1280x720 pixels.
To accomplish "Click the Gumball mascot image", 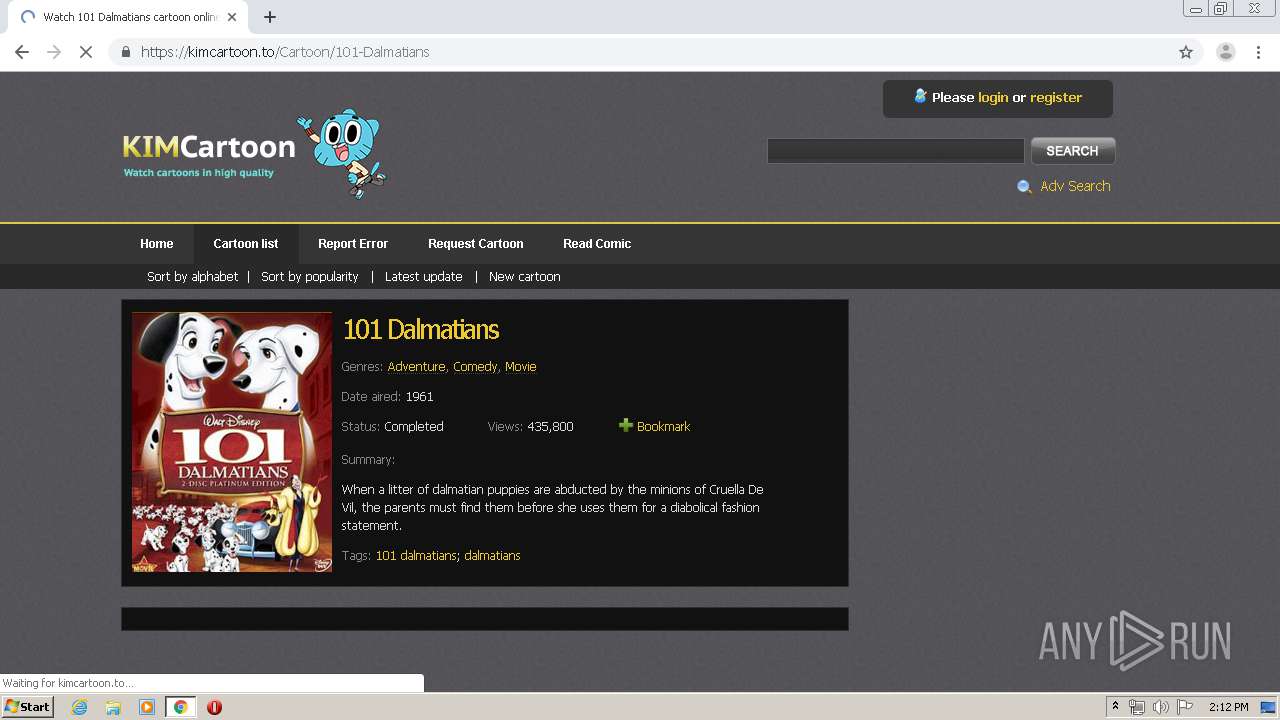I will click(x=342, y=153).
